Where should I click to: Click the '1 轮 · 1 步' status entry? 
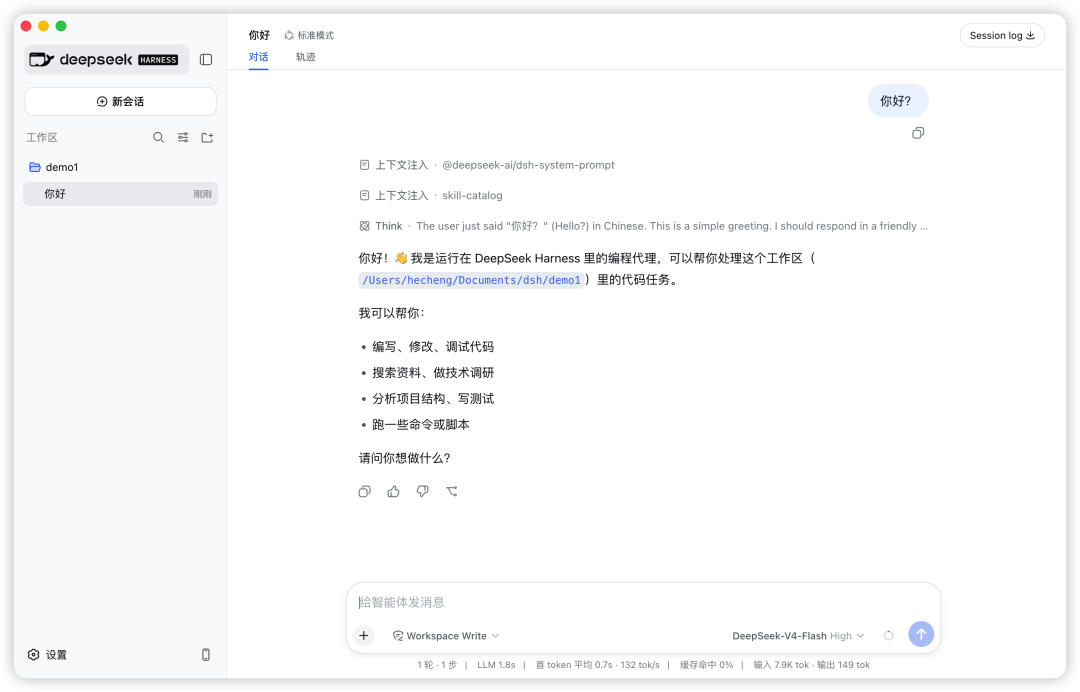coord(437,665)
